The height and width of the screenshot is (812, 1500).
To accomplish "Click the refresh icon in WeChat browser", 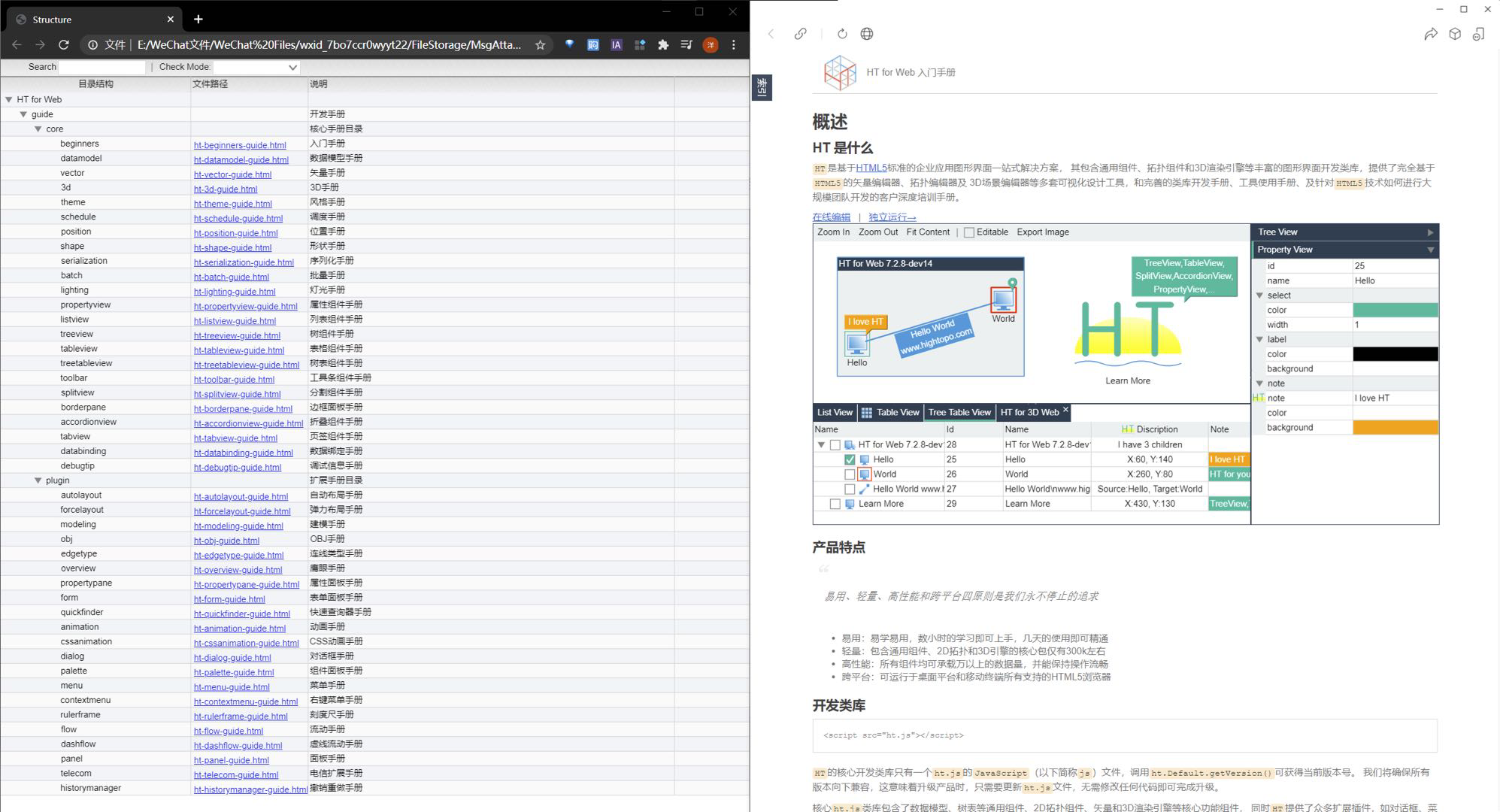I will coord(842,34).
